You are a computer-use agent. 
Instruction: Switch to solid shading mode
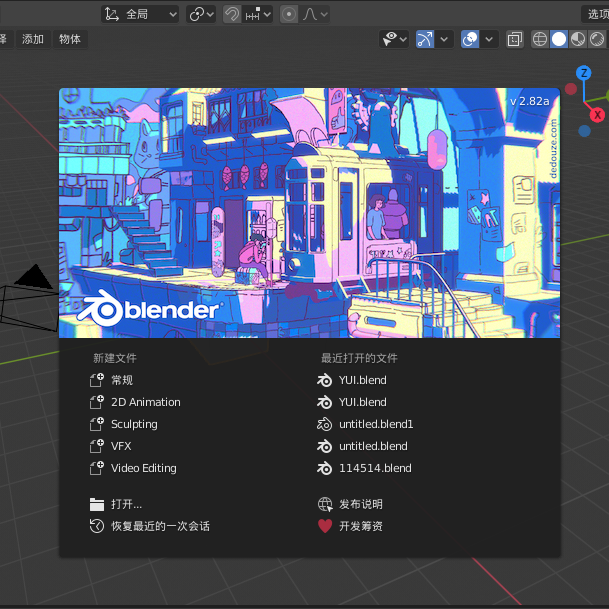pyautogui.click(x=559, y=39)
